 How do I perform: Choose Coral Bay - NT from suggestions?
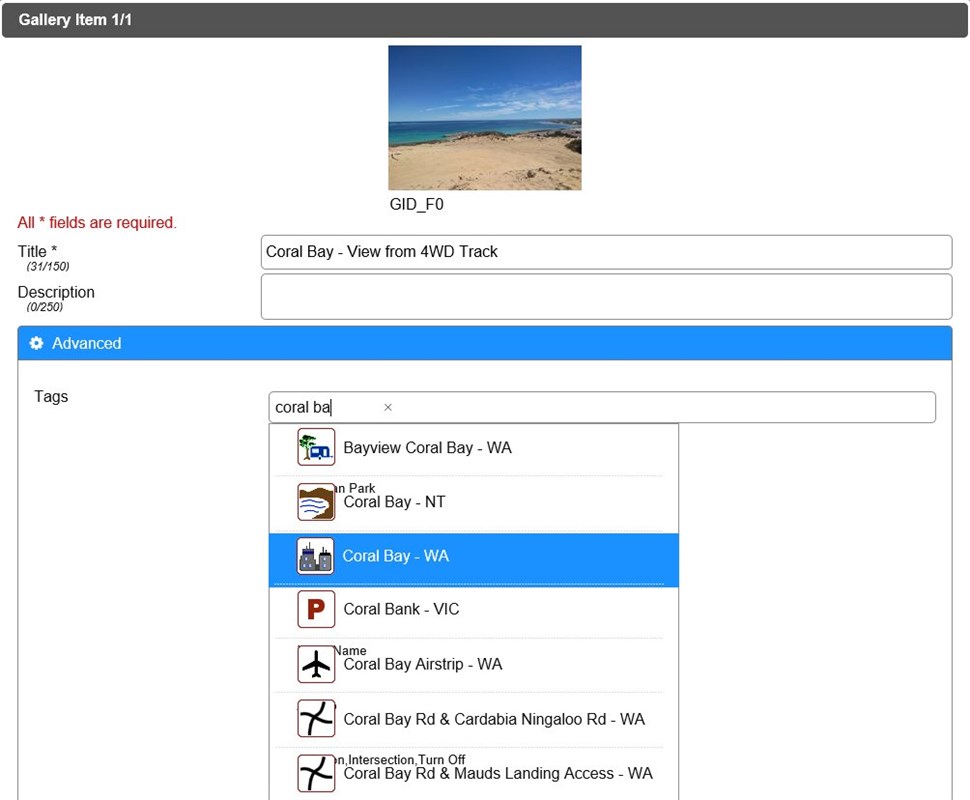click(394, 502)
